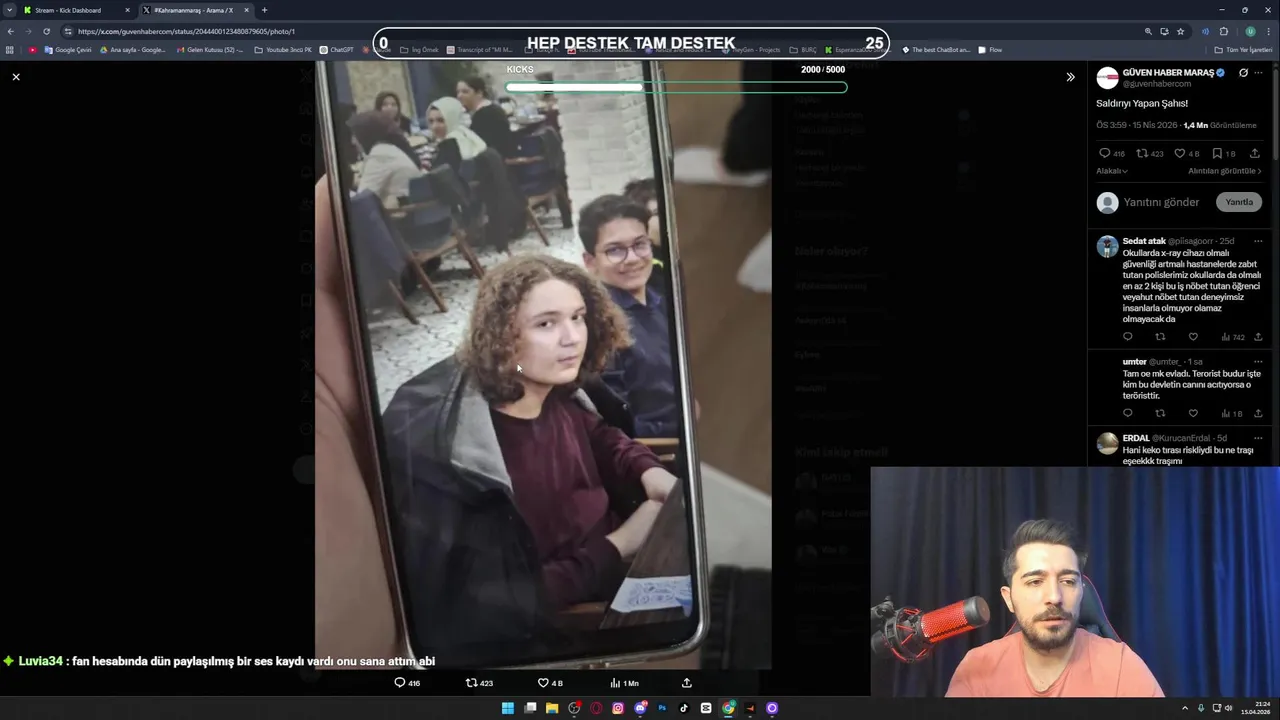Click the Yanıtını gönder reply field
Image resolution: width=1280 pixels, height=720 pixels.
point(1161,202)
